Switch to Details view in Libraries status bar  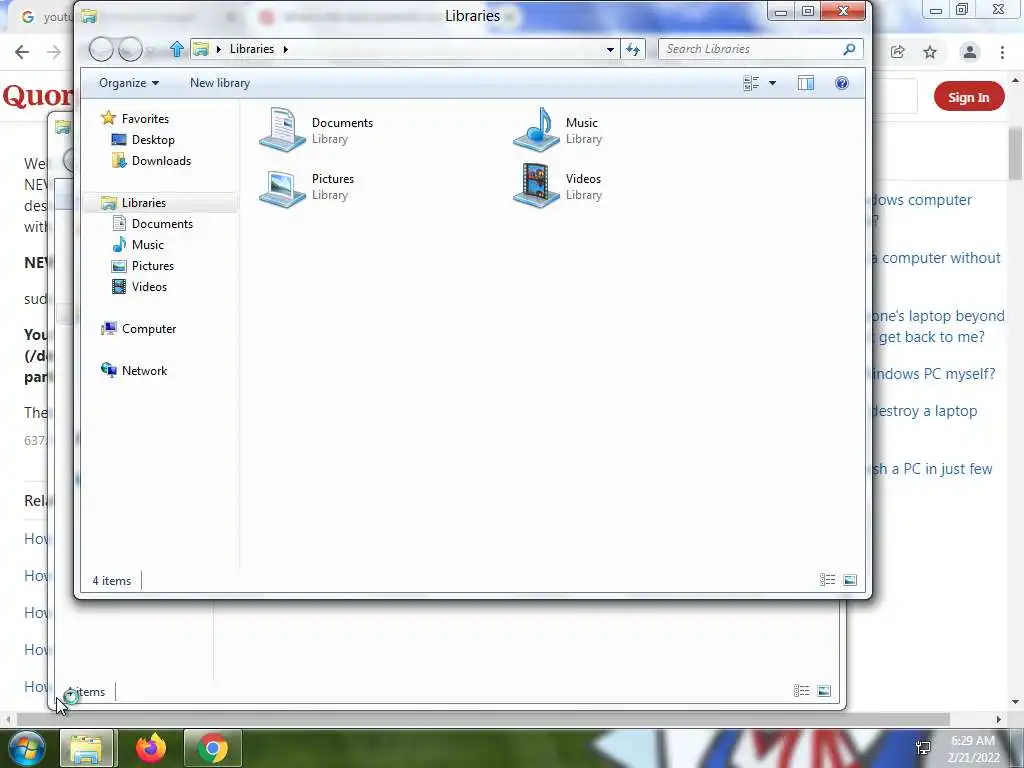click(827, 580)
